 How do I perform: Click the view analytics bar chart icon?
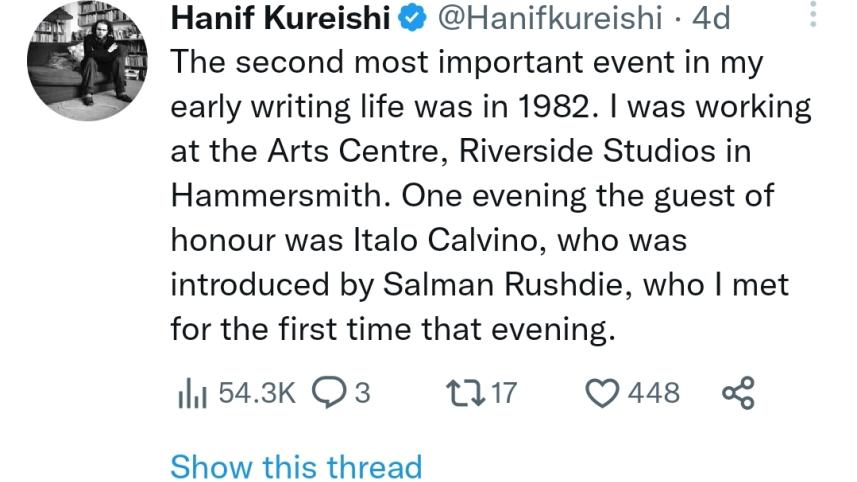[x=190, y=394]
